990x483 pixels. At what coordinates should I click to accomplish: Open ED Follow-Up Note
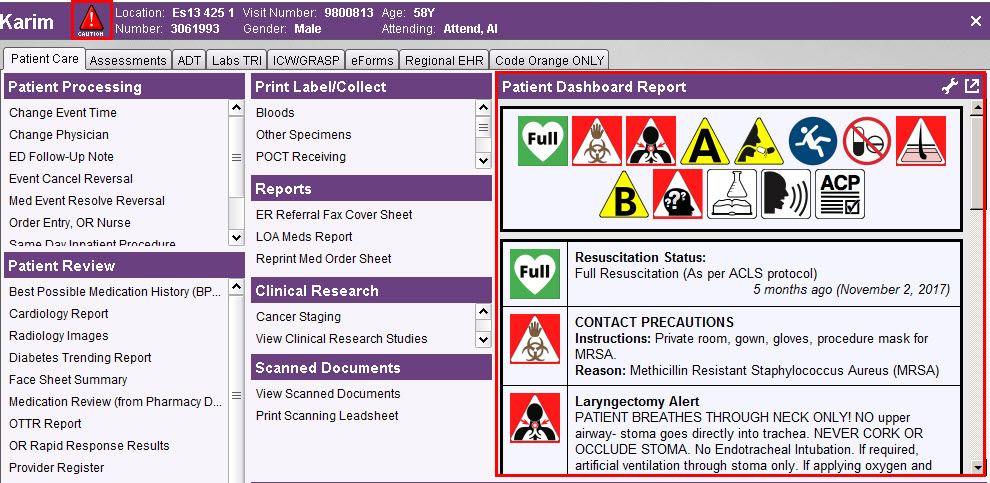61,157
